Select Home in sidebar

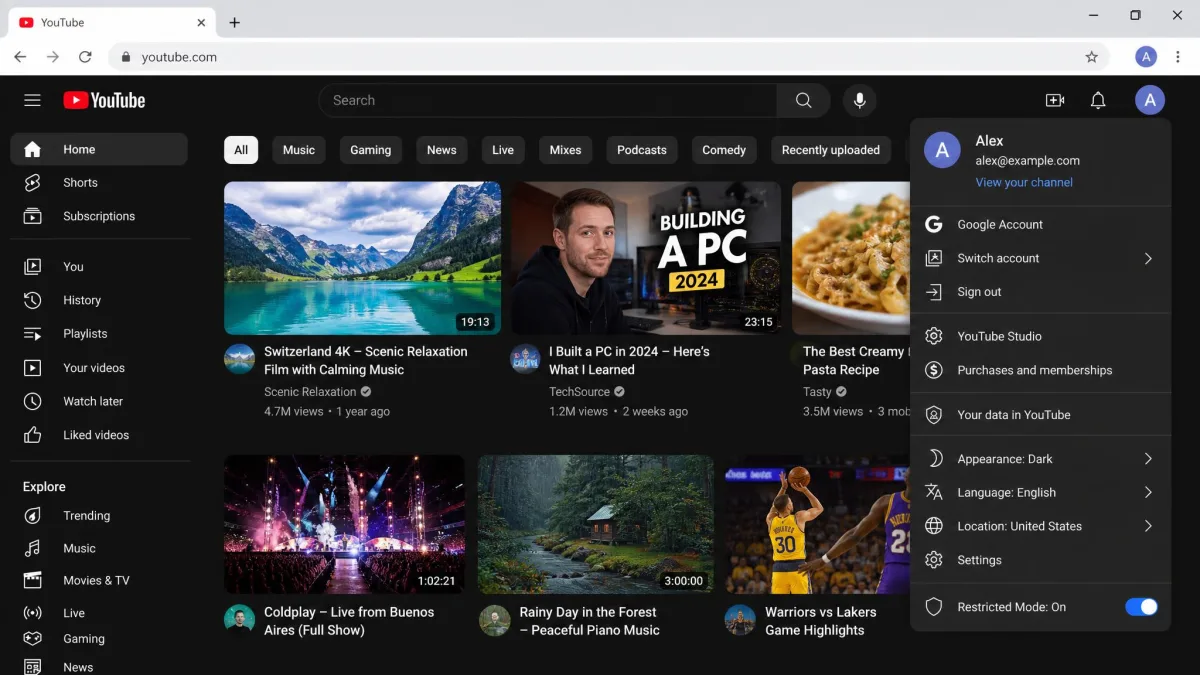[x=99, y=149]
